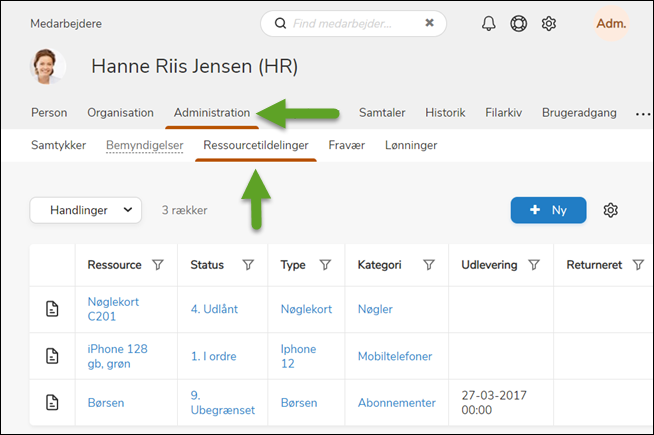654x435 pixels.
Task: Switch to the Organisation tab
Action: (120, 113)
